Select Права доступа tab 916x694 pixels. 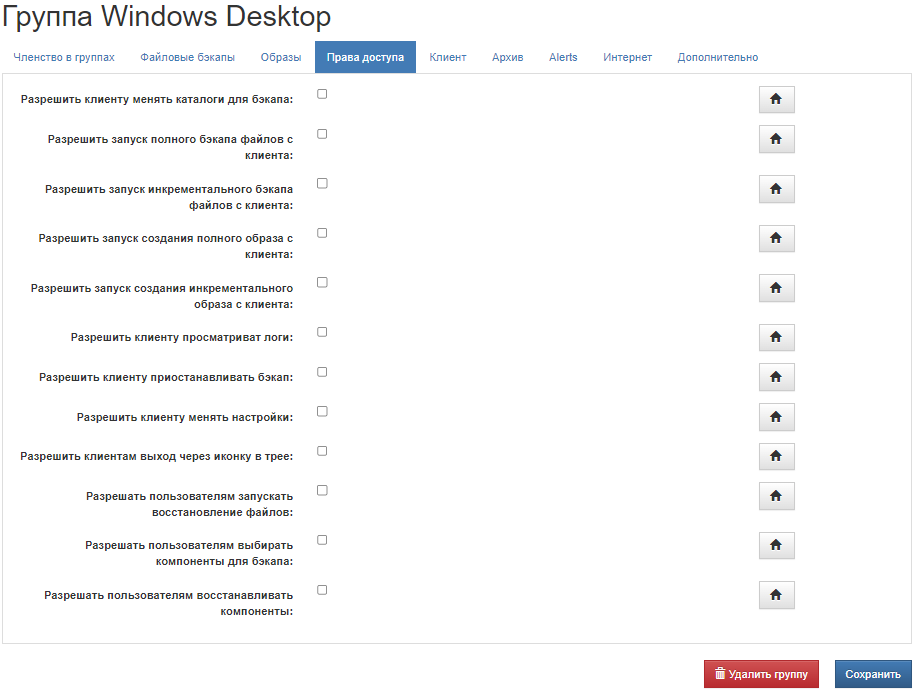pos(365,57)
